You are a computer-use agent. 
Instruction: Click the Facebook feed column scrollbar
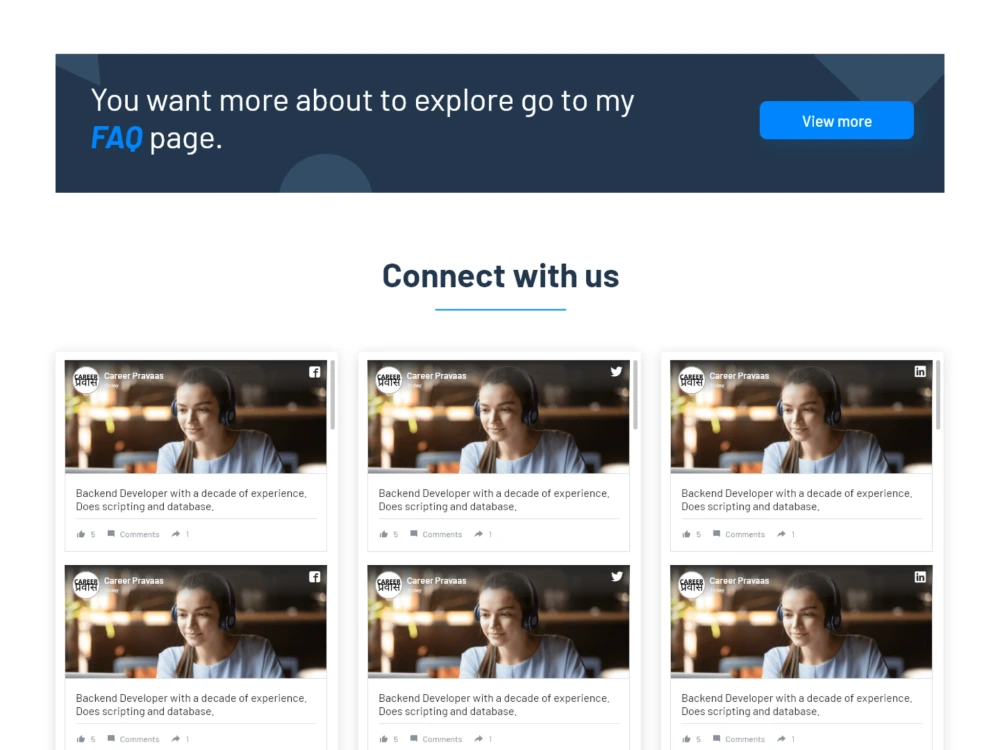332,395
